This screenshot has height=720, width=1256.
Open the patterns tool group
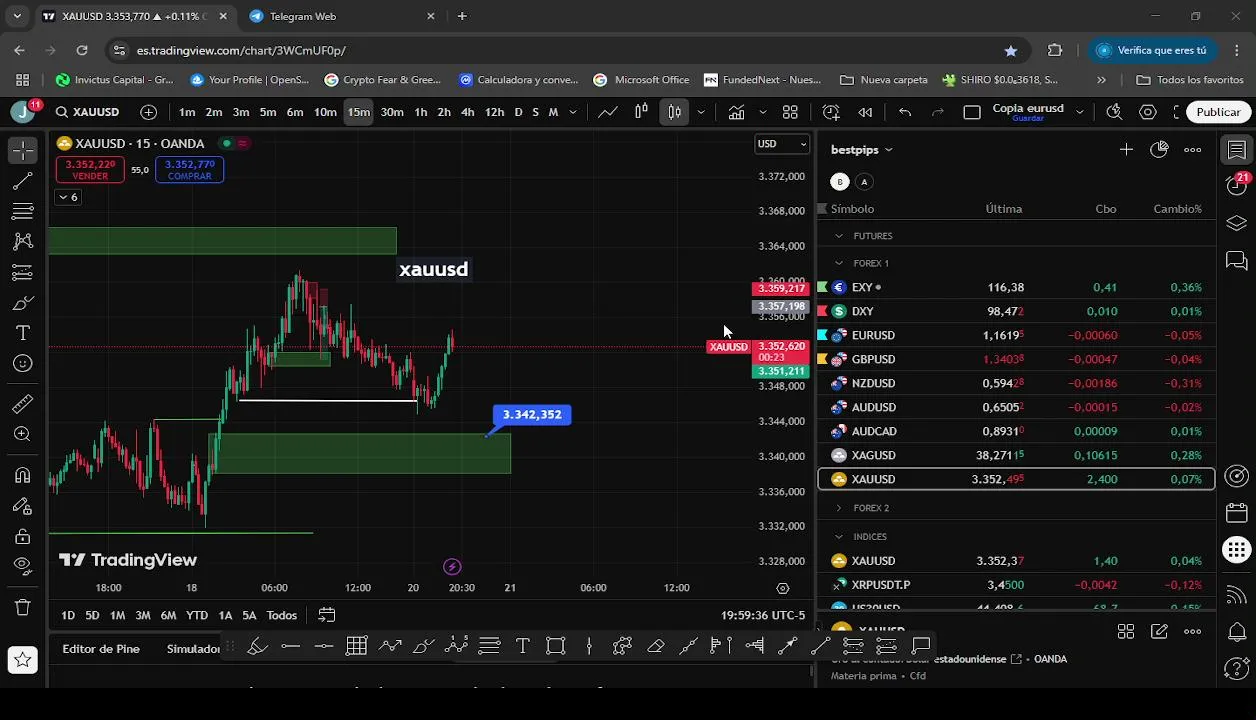(x=22, y=242)
